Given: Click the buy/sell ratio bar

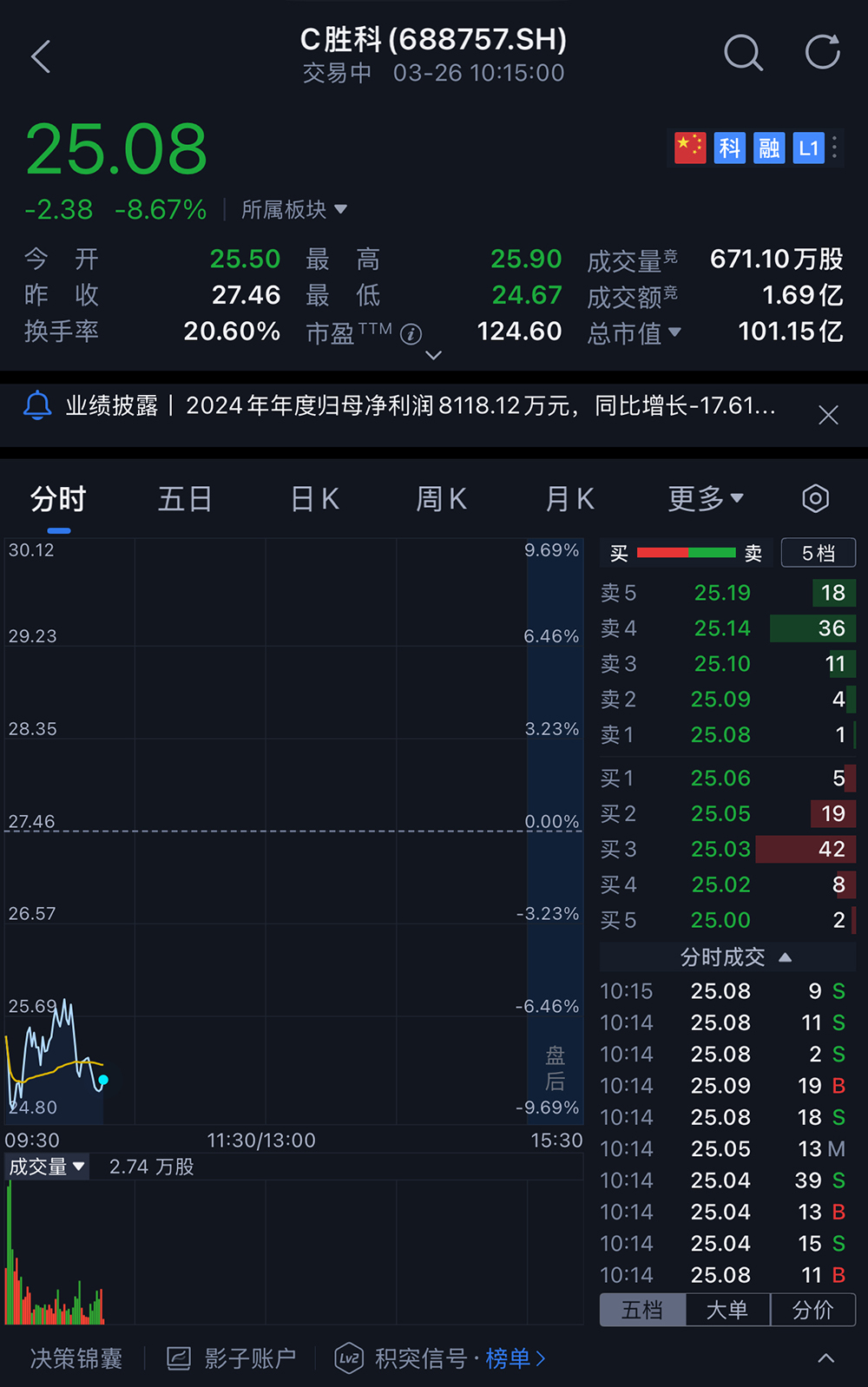Looking at the screenshot, I should pos(686,553).
